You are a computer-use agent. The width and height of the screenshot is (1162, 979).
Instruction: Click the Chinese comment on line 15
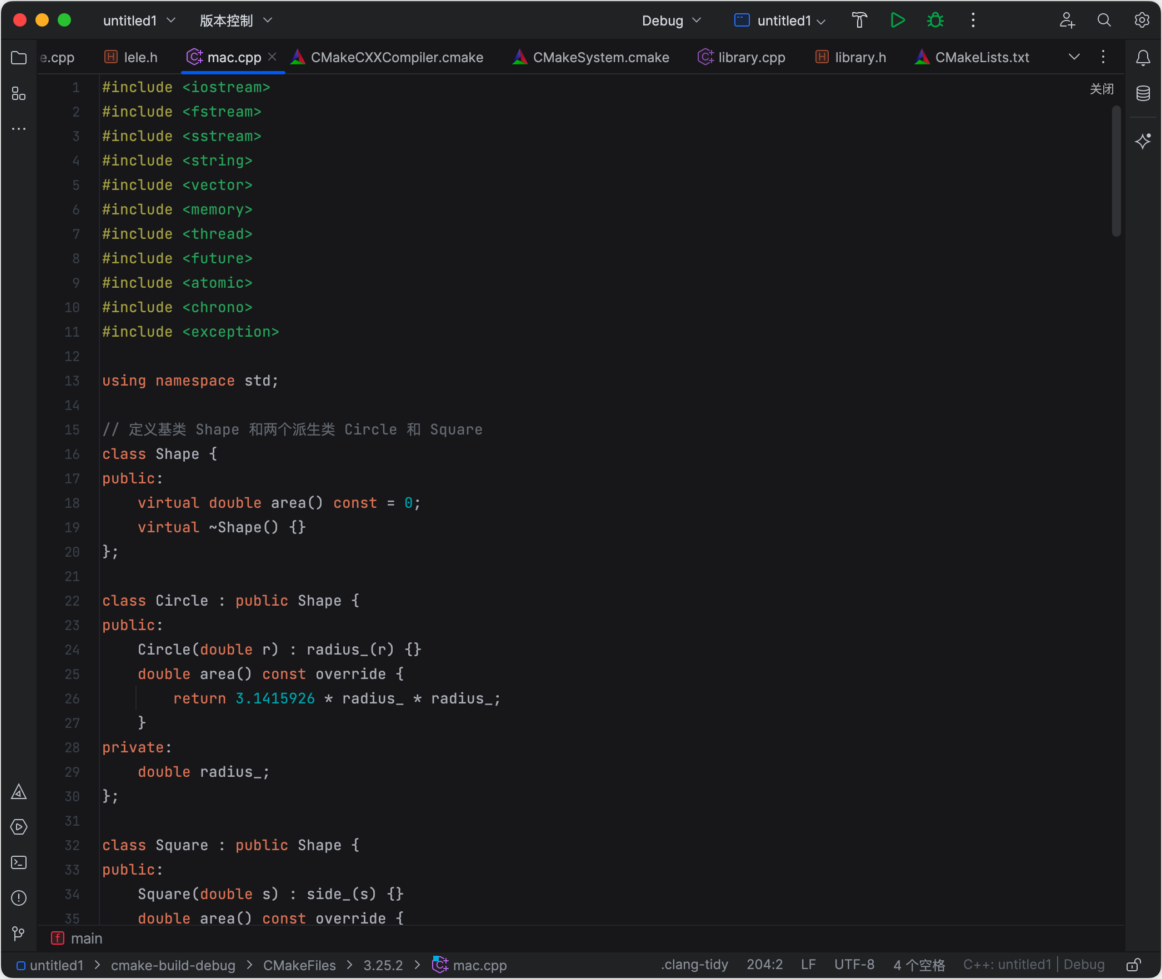coord(292,429)
